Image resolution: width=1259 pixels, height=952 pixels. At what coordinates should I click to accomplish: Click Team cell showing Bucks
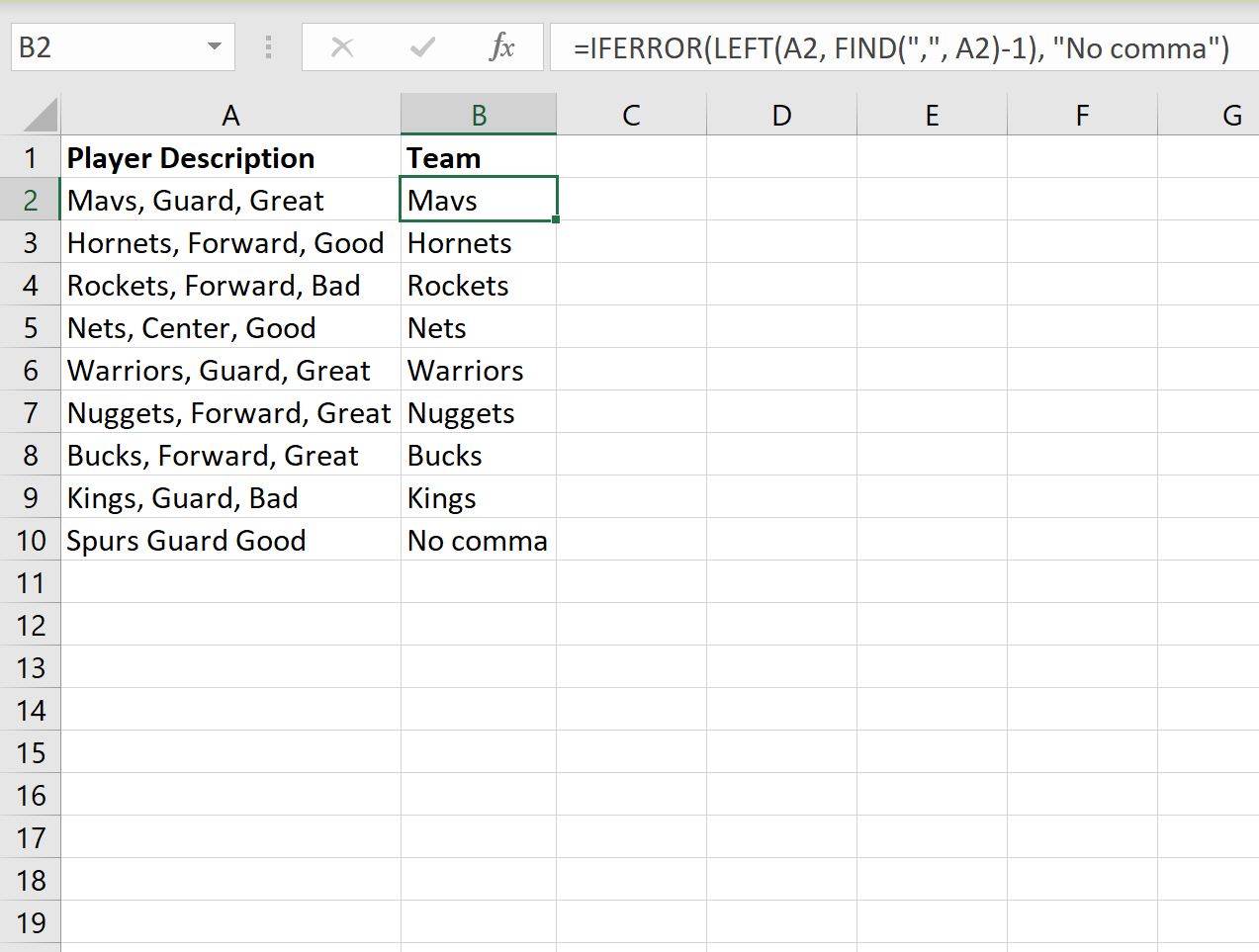coord(479,455)
